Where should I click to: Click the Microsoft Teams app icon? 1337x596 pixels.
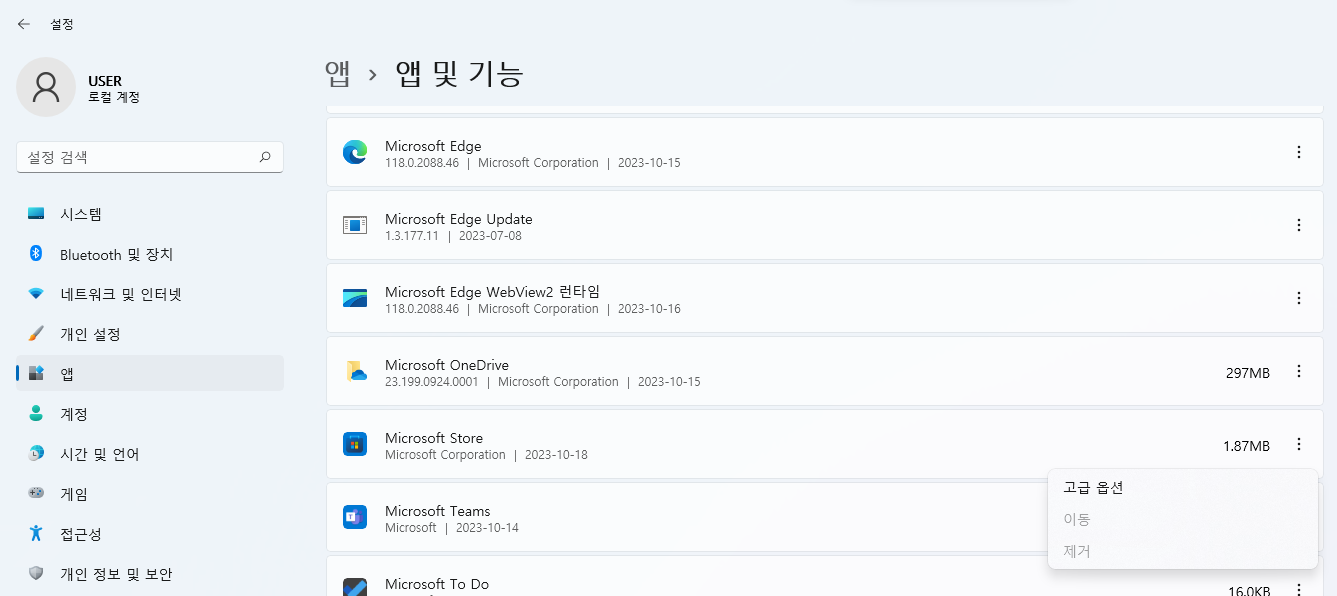[355, 517]
